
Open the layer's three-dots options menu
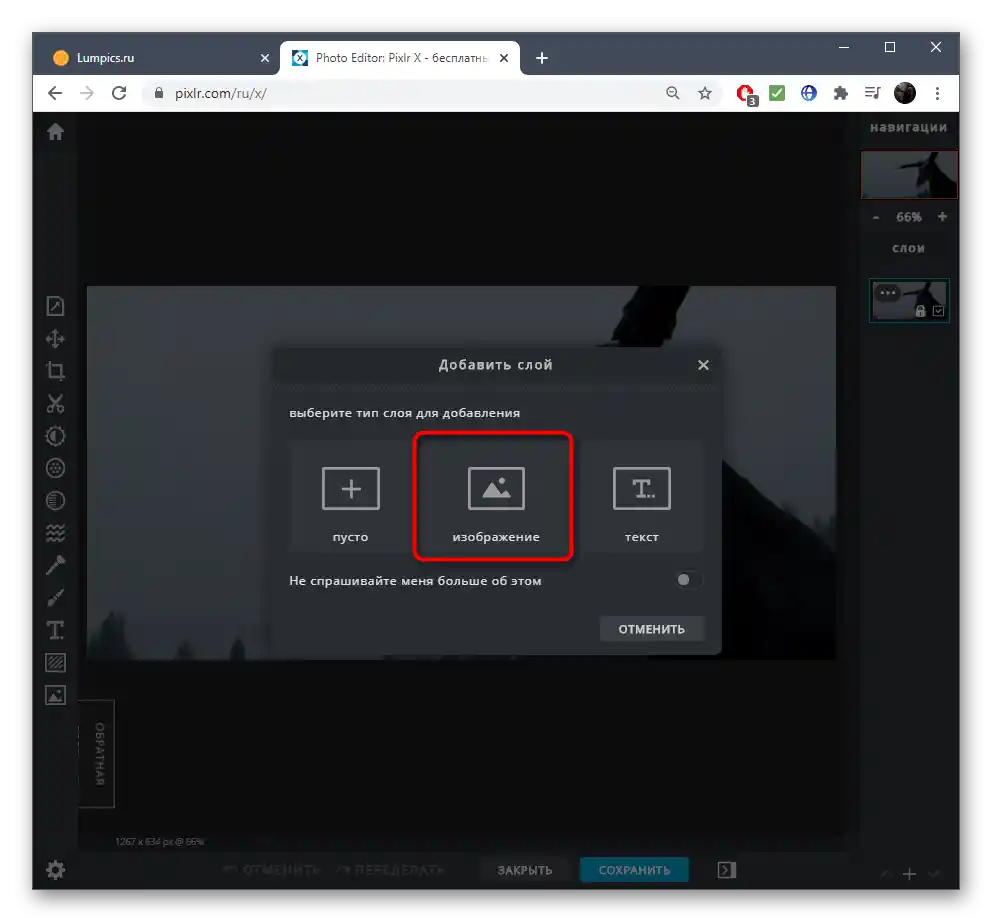click(888, 292)
